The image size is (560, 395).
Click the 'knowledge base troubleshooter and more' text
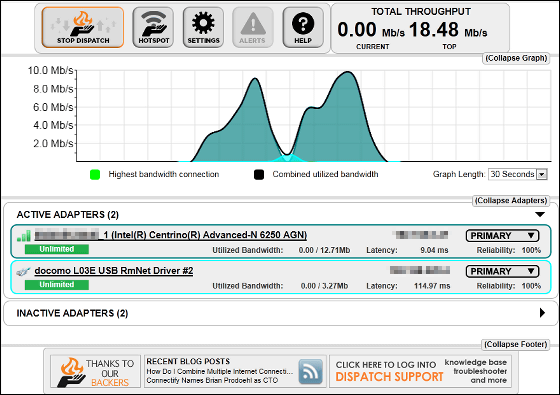476,371
